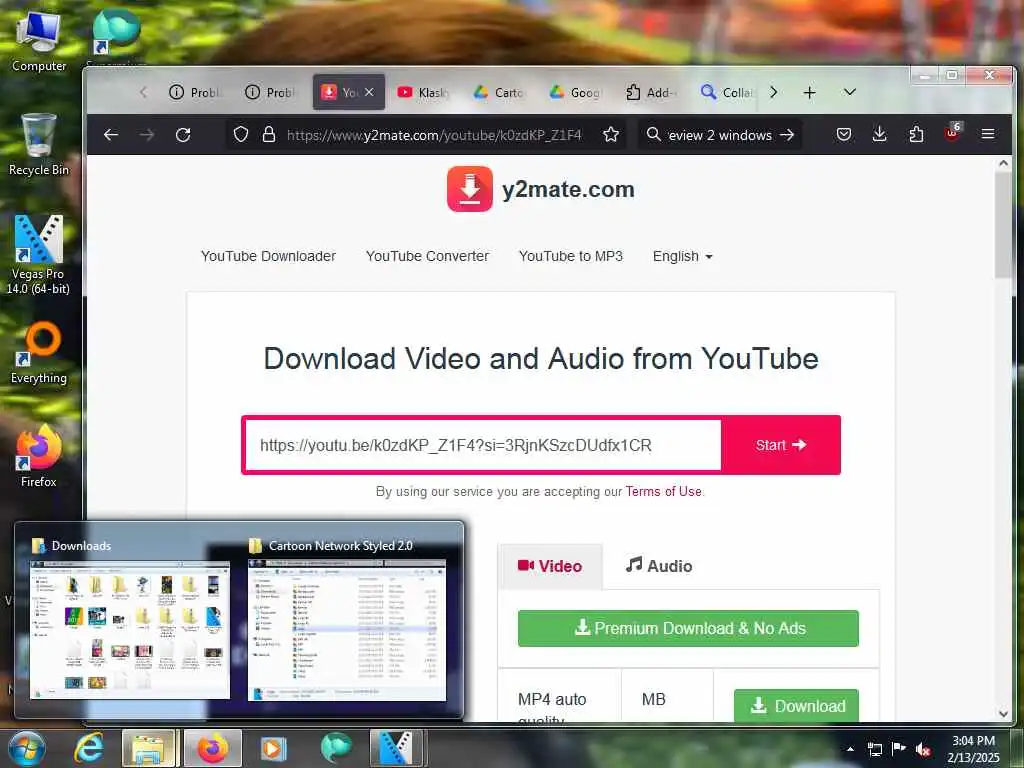List all tabs dropdown arrow
Viewport: 1024px width, 768px height.
pyautogui.click(x=849, y=92)
